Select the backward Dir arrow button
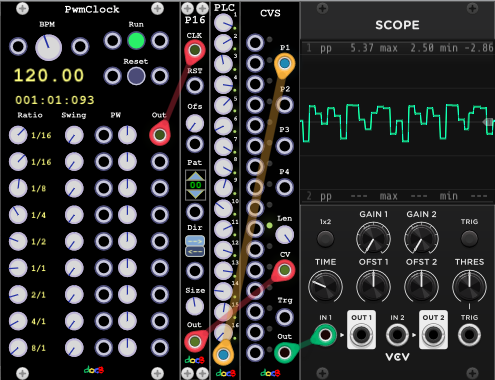495x380 pixels. [x=195, y=251]
